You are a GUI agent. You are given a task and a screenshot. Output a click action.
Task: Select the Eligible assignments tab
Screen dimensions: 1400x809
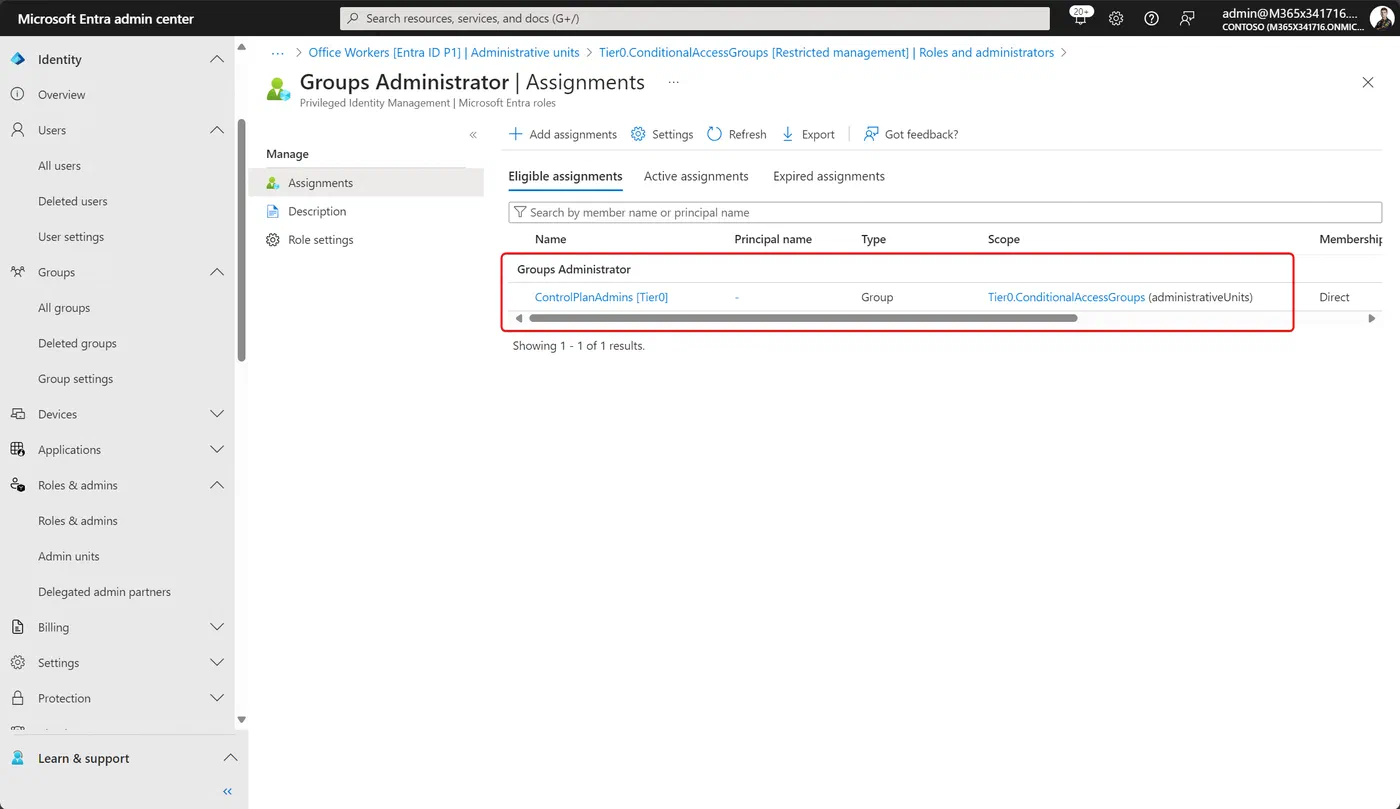(565, 176)
